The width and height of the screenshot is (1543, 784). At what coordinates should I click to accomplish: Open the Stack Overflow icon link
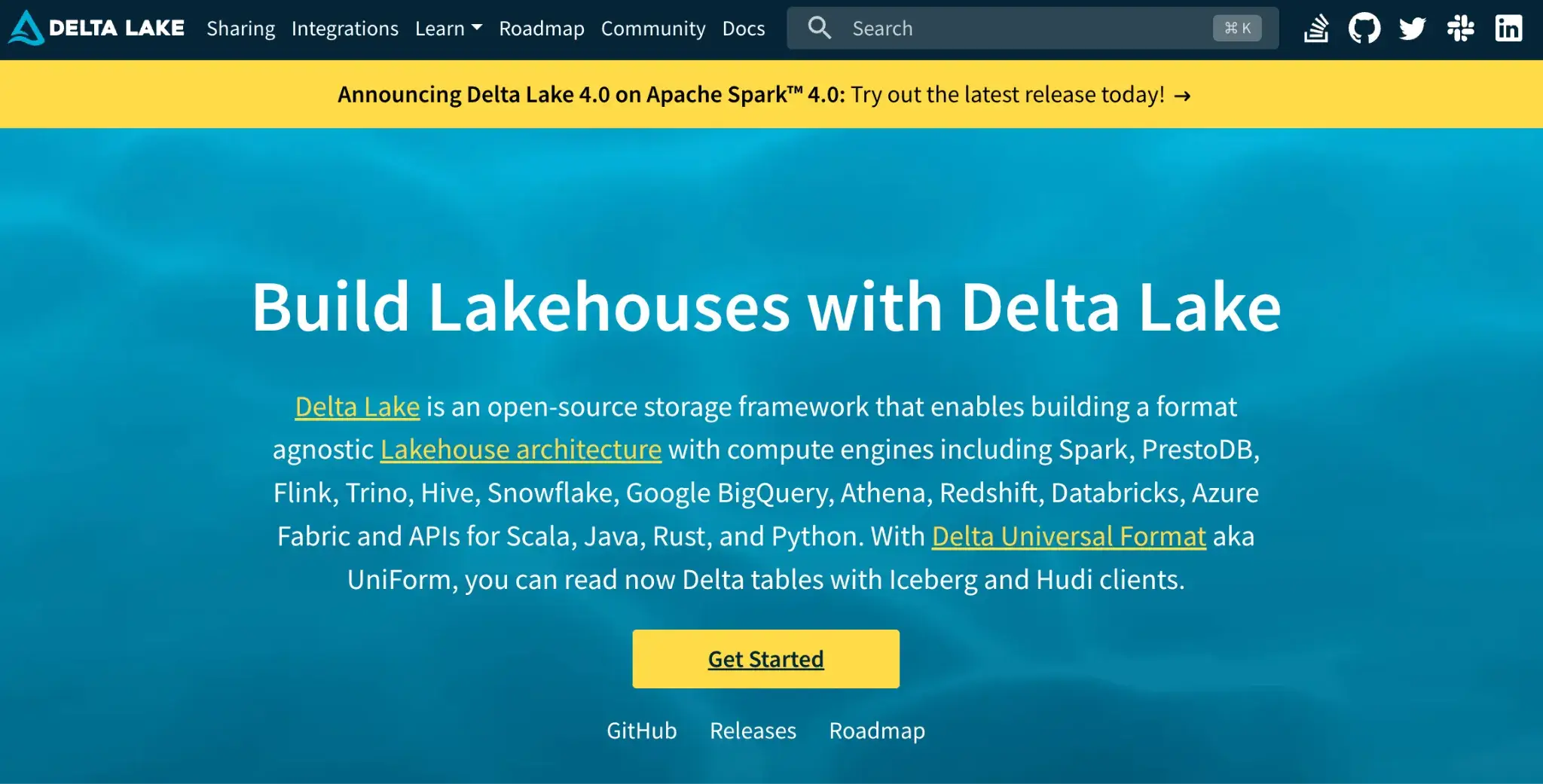point(1315,29)
